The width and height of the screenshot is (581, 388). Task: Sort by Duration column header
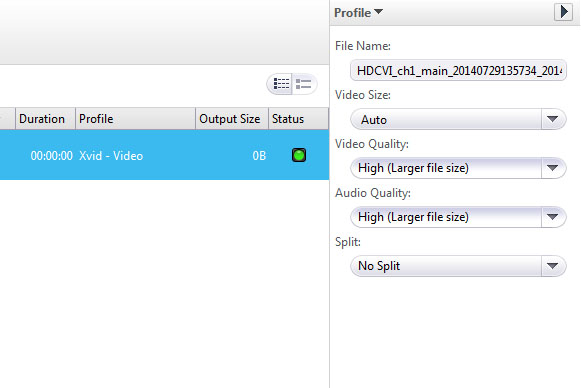[x=46, y=119]
